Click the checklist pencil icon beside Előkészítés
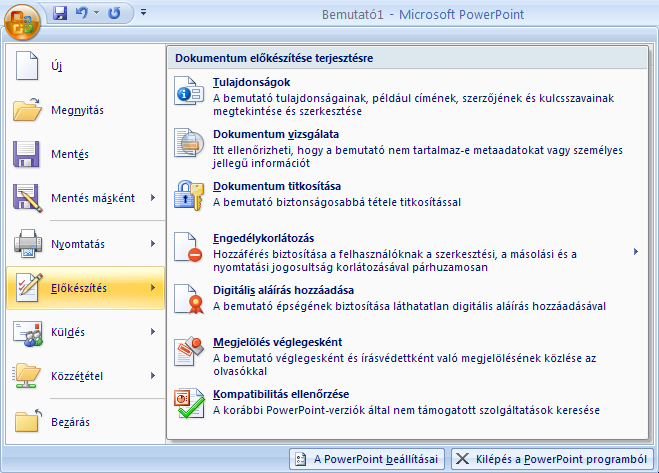 (x=29, y=288)
